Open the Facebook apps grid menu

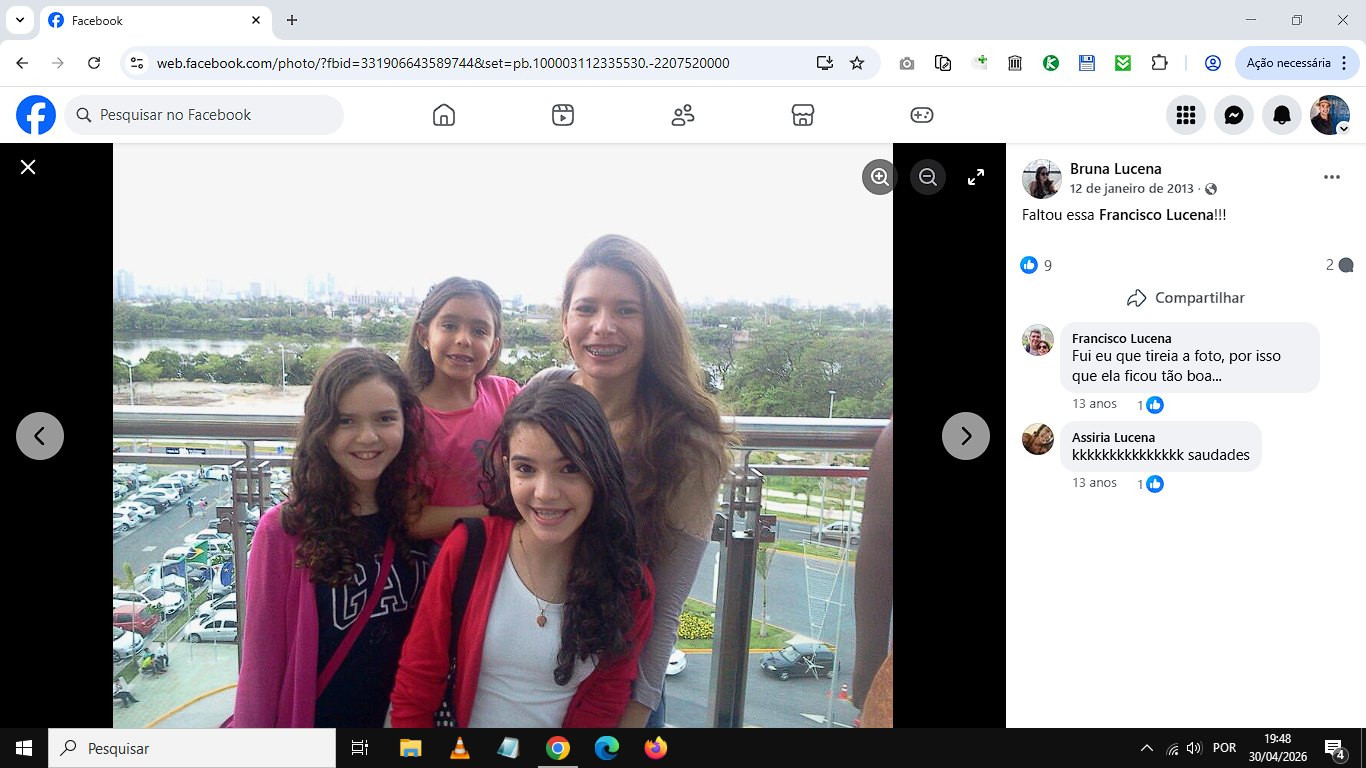(1186, 115)
